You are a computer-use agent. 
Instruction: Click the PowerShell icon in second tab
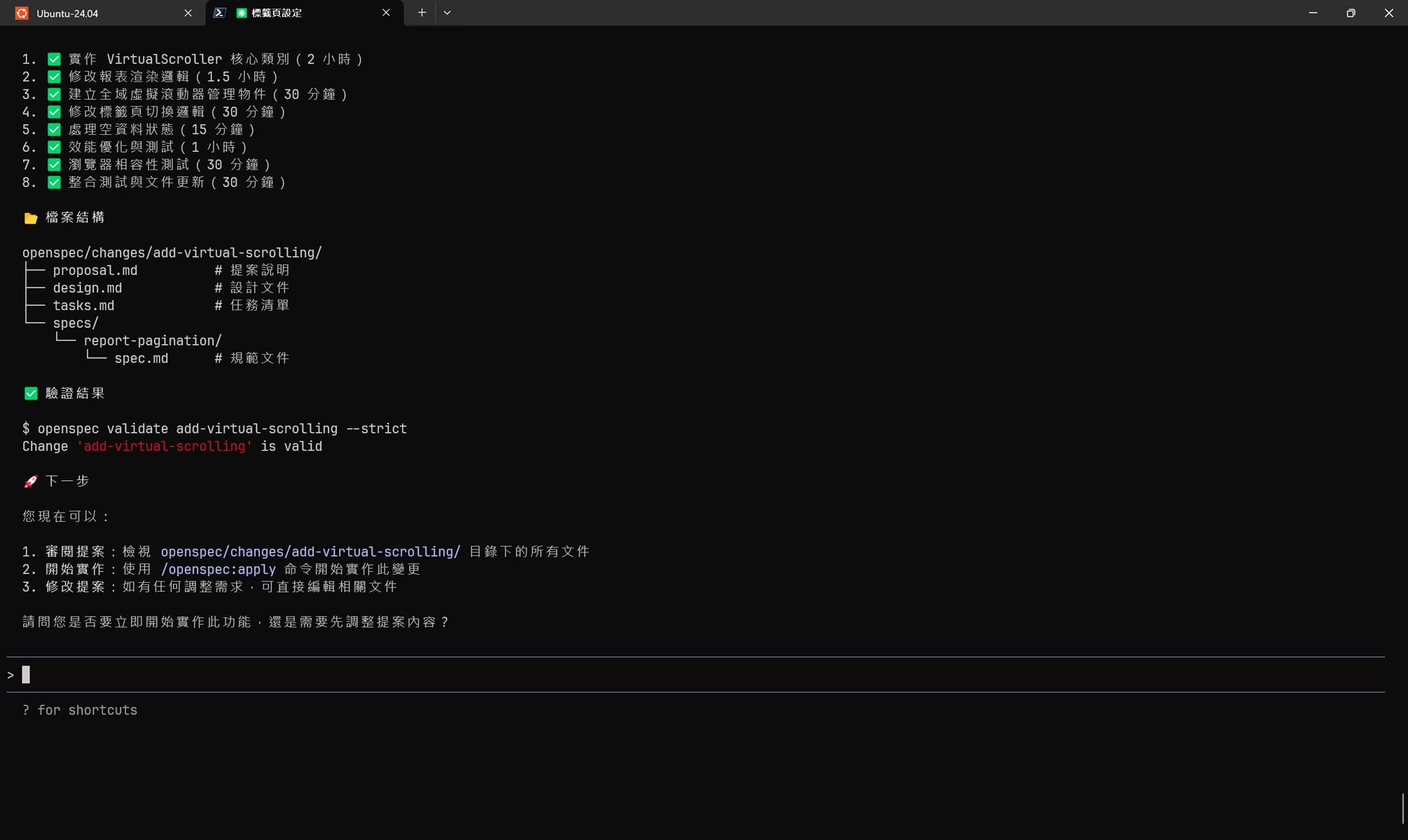219,13
